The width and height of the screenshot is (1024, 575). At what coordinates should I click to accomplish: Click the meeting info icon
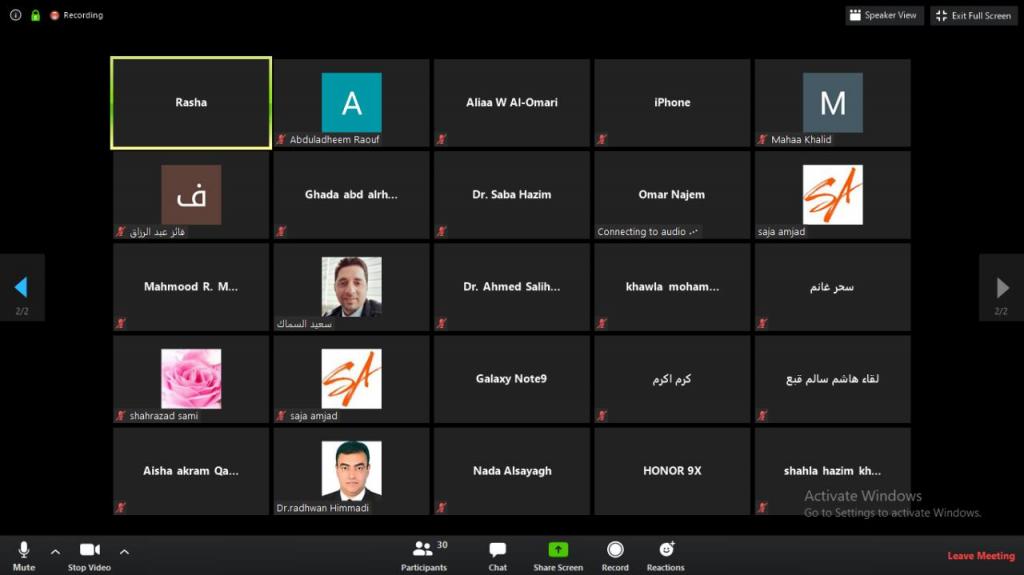pyautogui.click(x=15, y=15)
